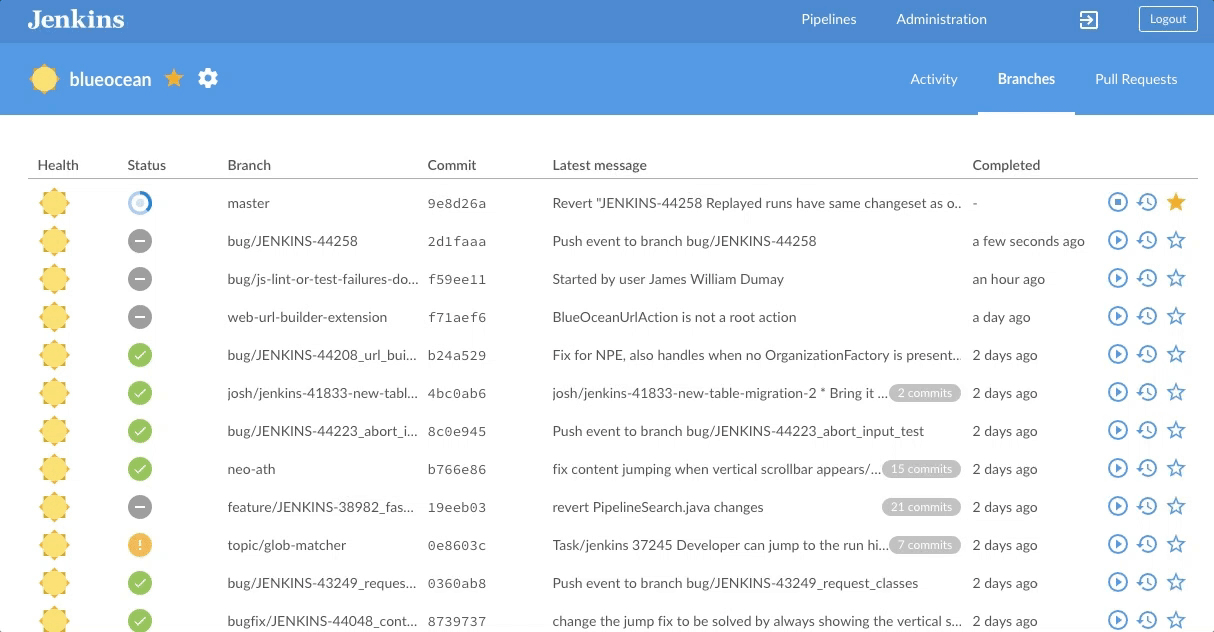This screenshot has height=632, width=1214.
Task: Stop the running master branch build
Action: coord(1118,203)
